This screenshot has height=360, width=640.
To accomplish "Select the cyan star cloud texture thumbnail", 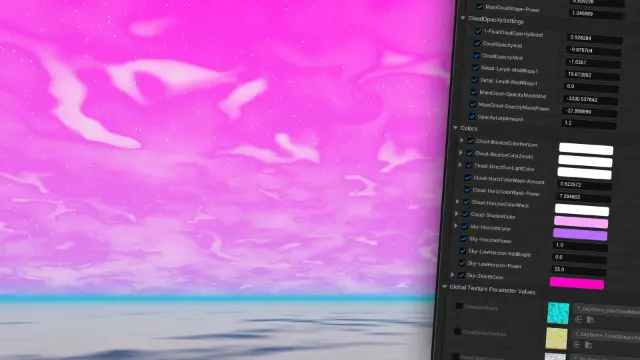I will coord(558,313).
